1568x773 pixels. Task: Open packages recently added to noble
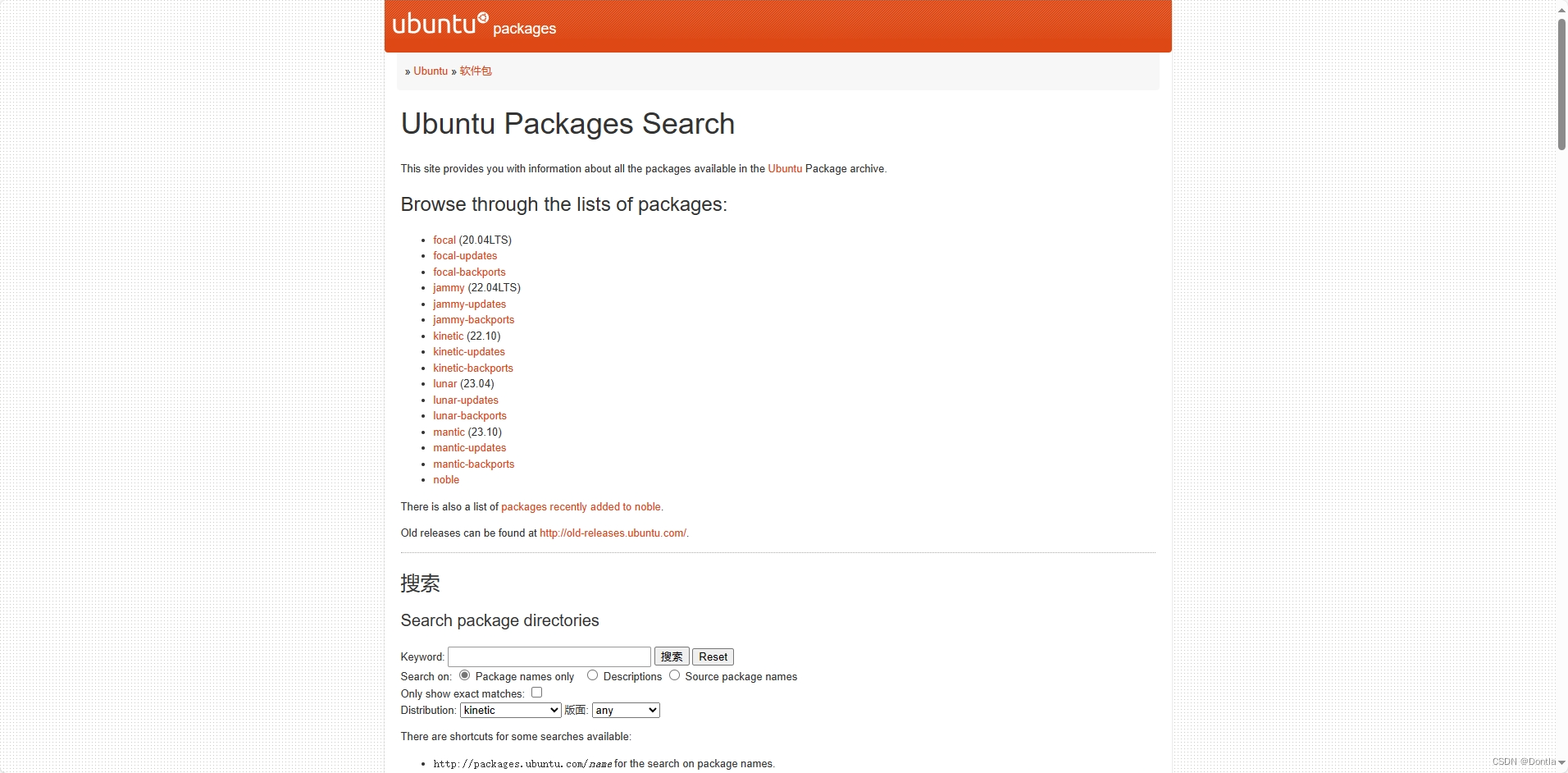pos(581,507)
